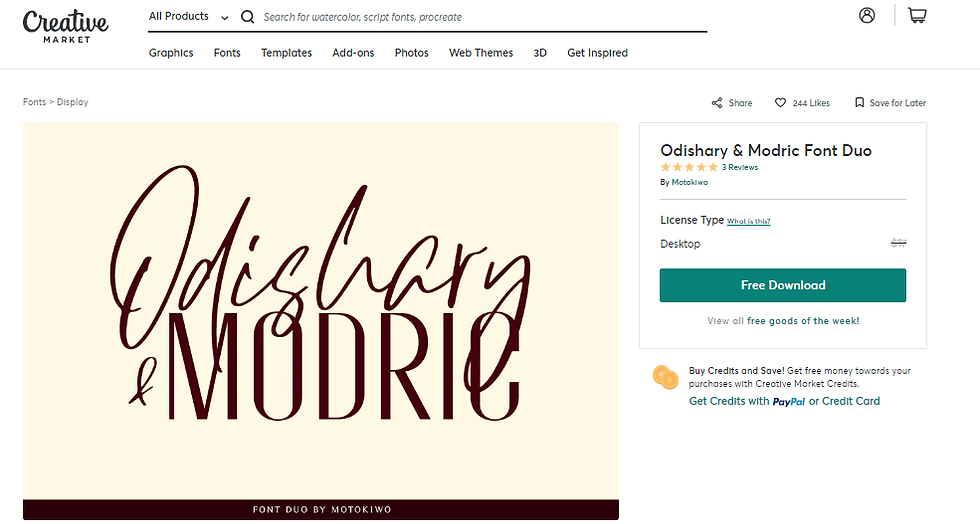Like with the heart icon
Screen dimensions: 980x524
click(780, 103)
